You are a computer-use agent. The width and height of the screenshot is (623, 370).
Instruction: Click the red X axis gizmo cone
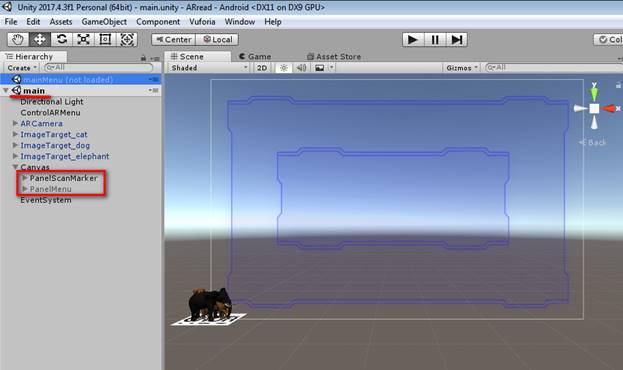609,108
